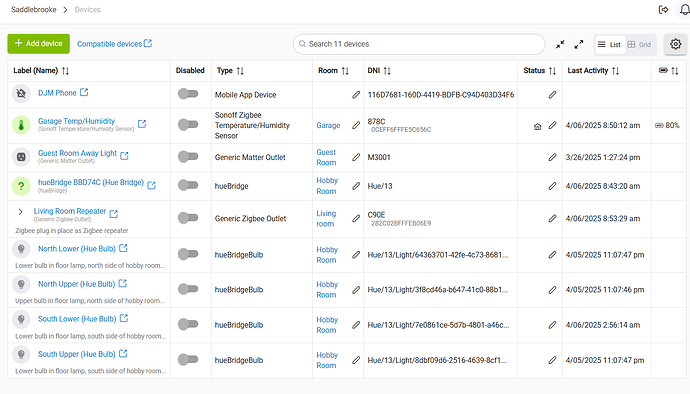Open Living room link for Repeater
The image size is (690, 394).
click(326, 218)
